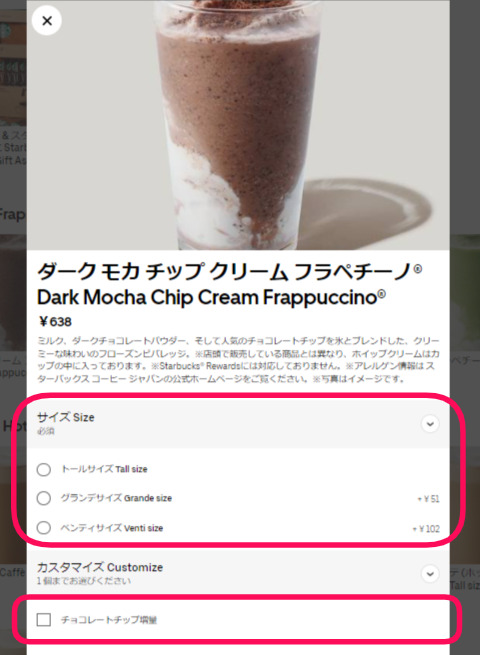Collapse the Size section chevron

(430, 424)
